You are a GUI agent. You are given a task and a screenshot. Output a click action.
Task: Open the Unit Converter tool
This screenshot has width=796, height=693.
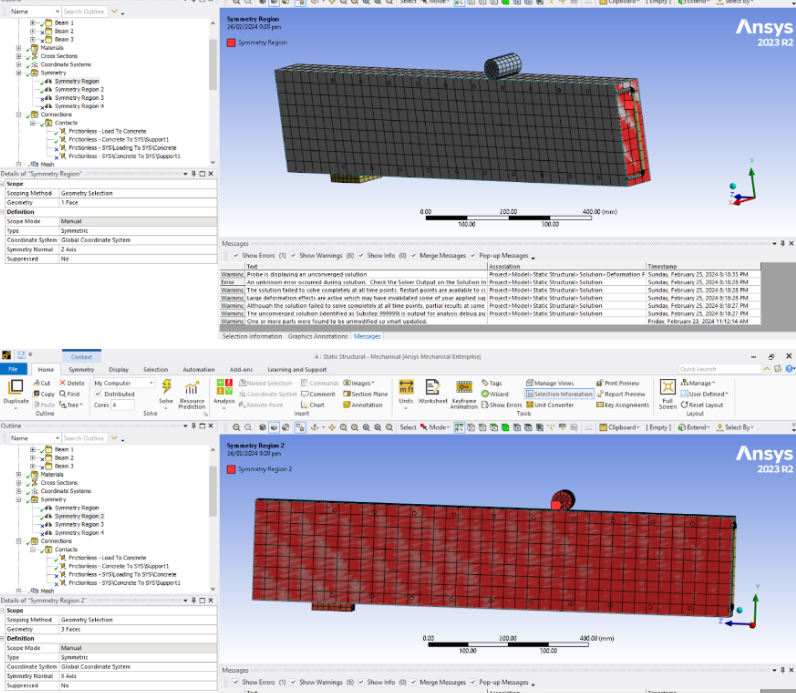[550, 405]
